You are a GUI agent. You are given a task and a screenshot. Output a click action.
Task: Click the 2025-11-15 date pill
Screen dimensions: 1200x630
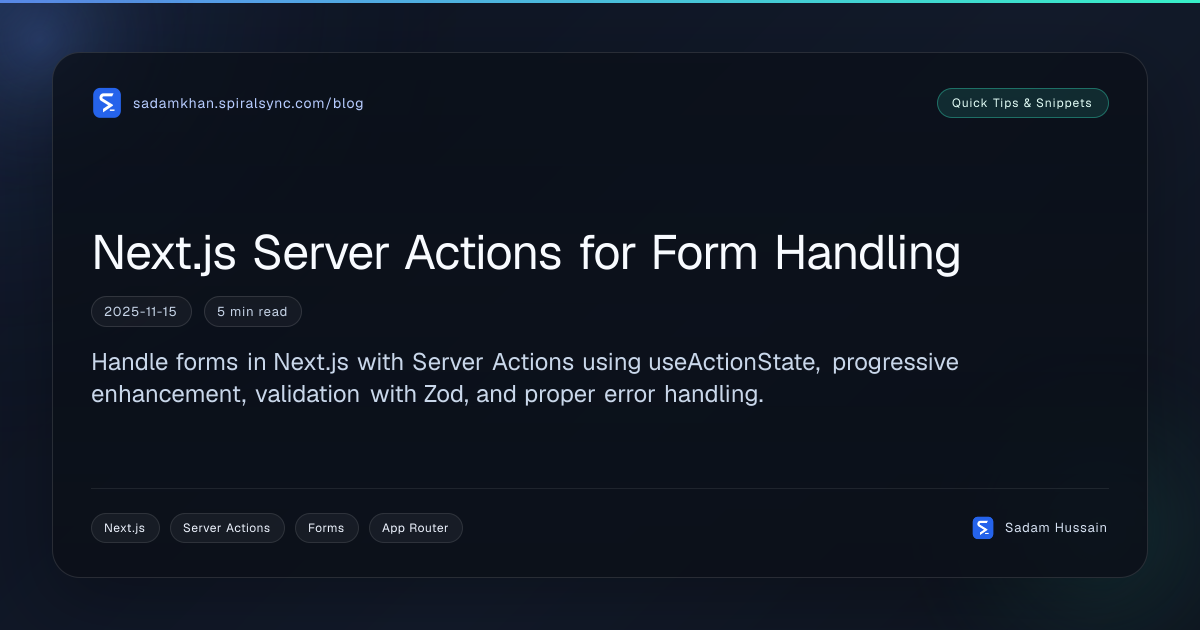[x=141, y=312]
